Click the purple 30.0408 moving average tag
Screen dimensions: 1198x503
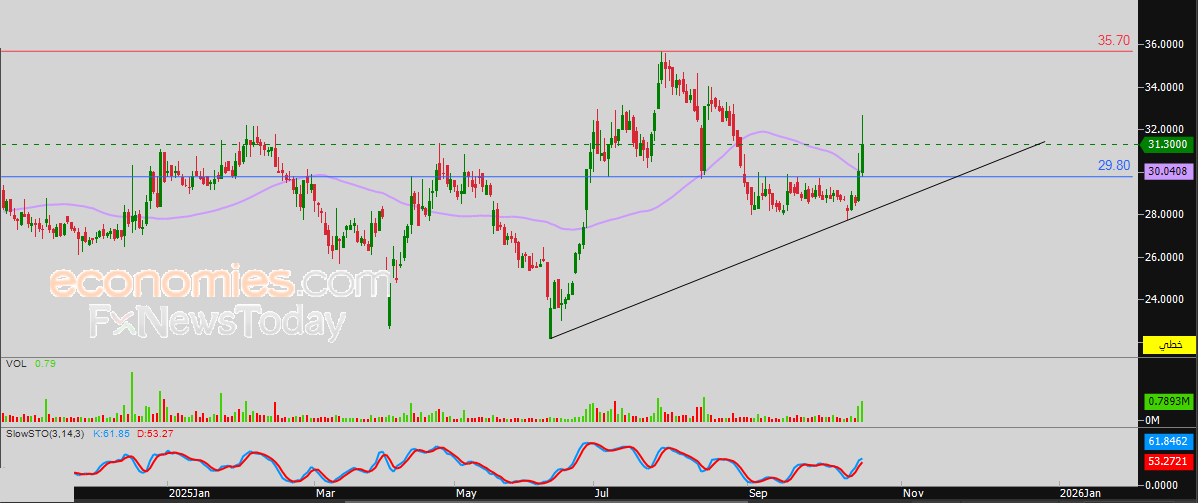[x=1168, y=172]
